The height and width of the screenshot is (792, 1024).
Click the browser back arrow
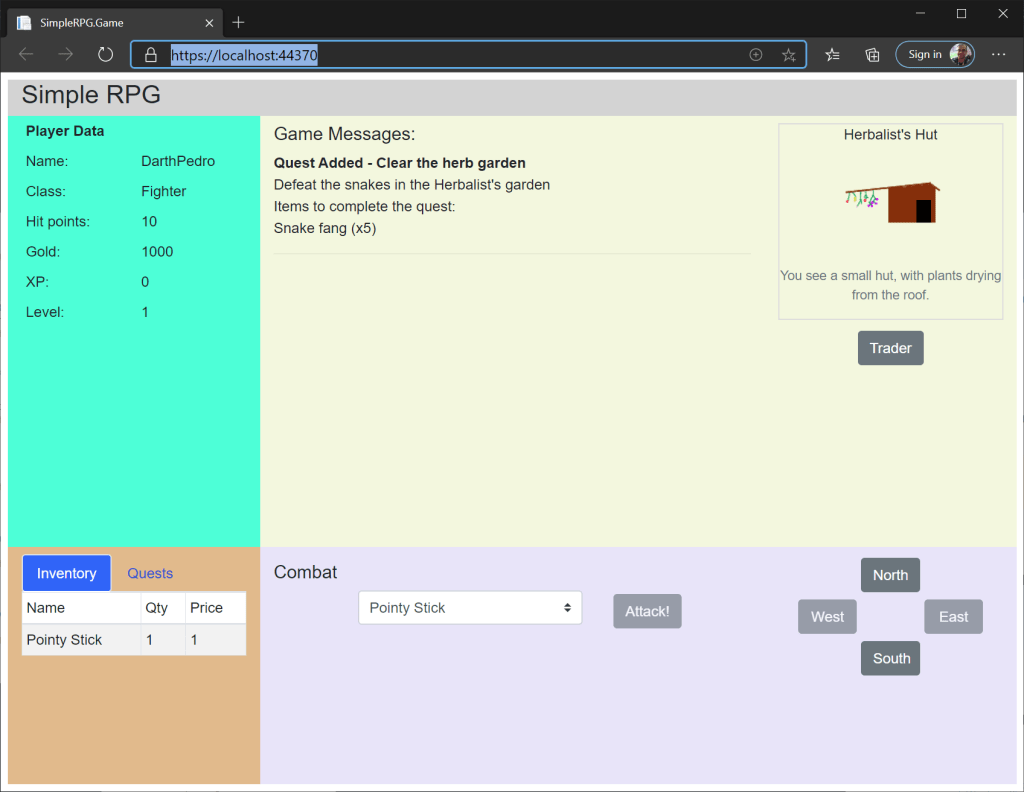tap(26, 55)
